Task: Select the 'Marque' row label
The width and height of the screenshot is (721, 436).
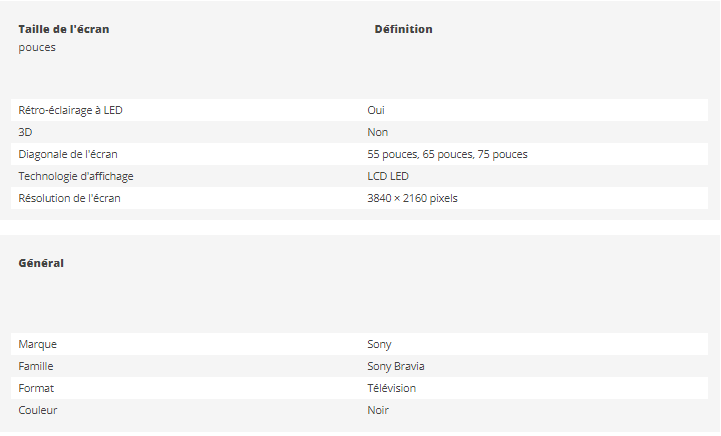Action: tap(37, 344)
